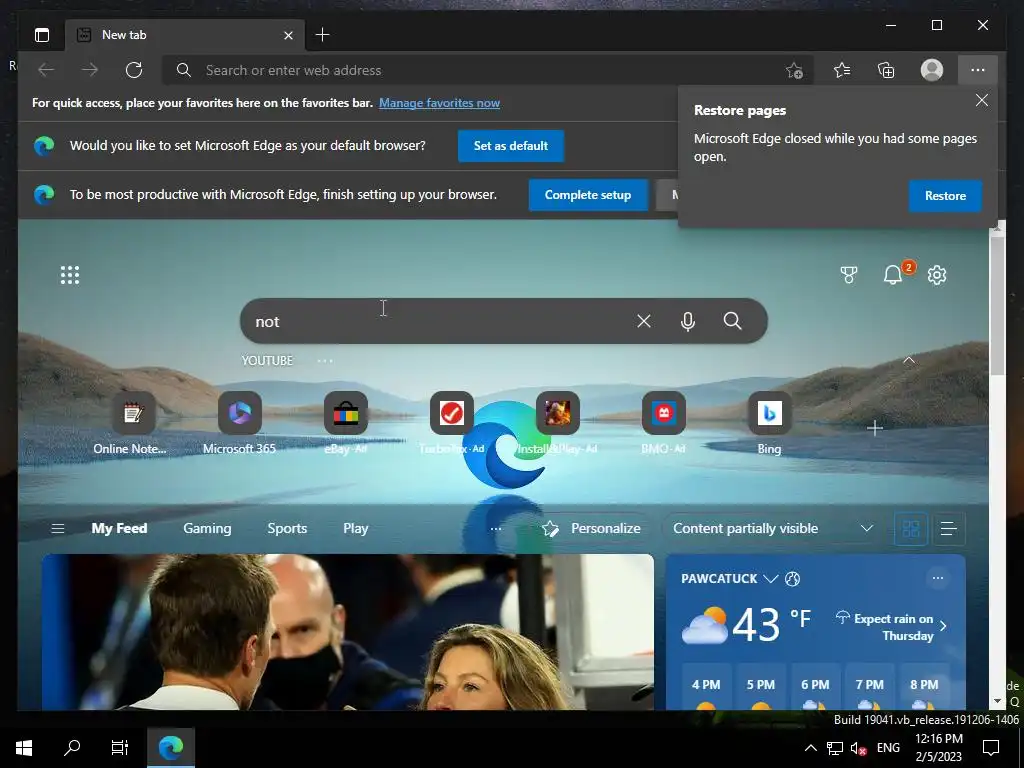Select the Sports feed tab
The image size is (1024, 768).
click(x=287, y=528)
